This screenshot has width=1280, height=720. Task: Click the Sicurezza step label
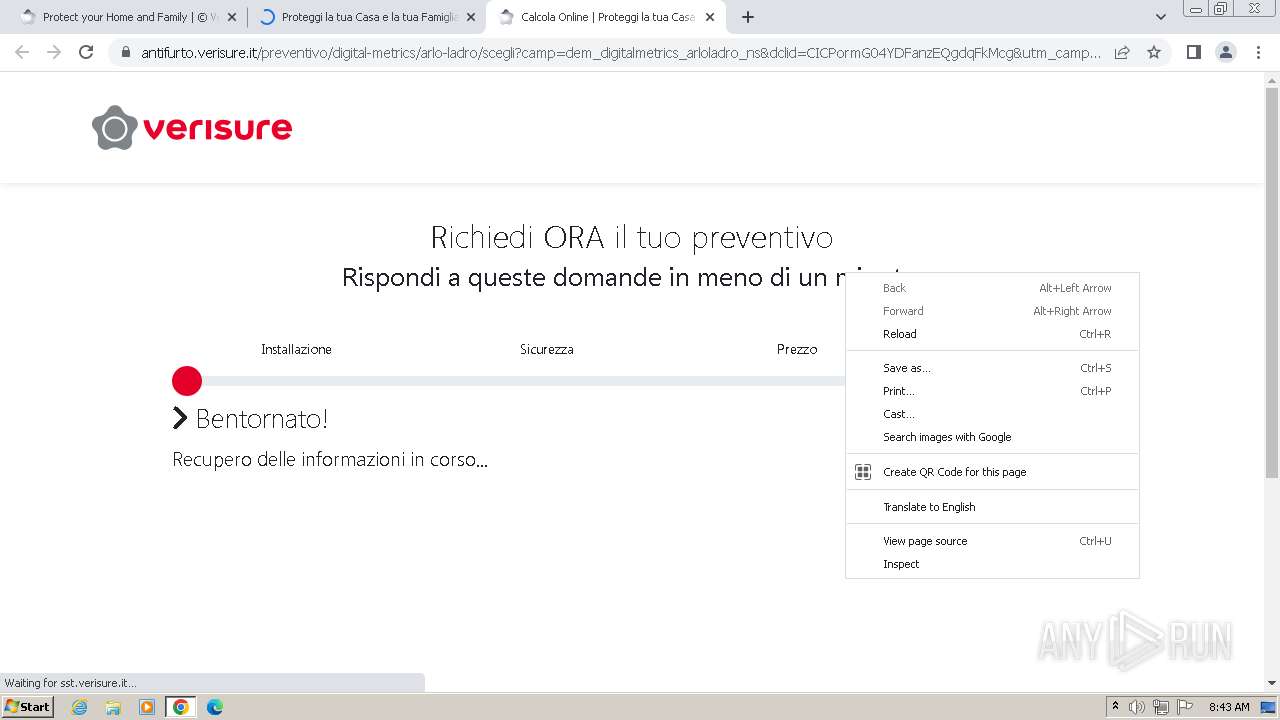tap(546, 349)
